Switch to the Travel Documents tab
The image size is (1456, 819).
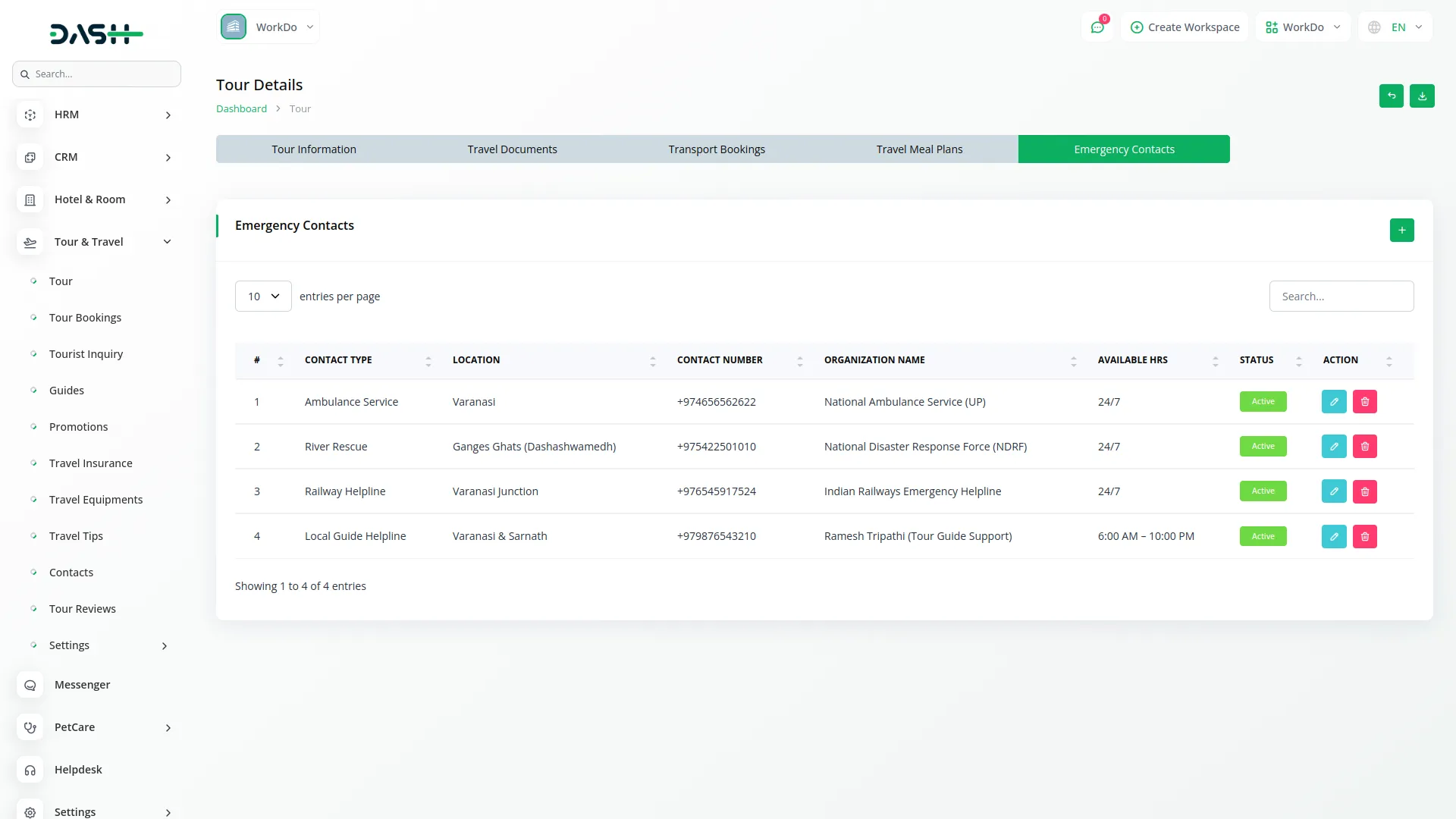click(512, 149)
